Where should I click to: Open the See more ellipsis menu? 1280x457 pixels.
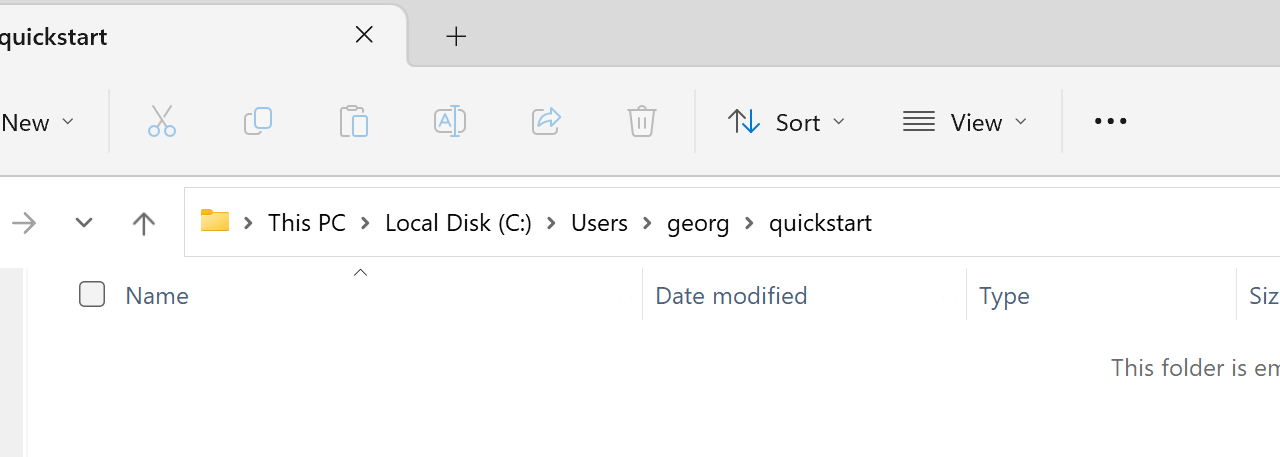pyautogui.click(x=1110, y=122)
